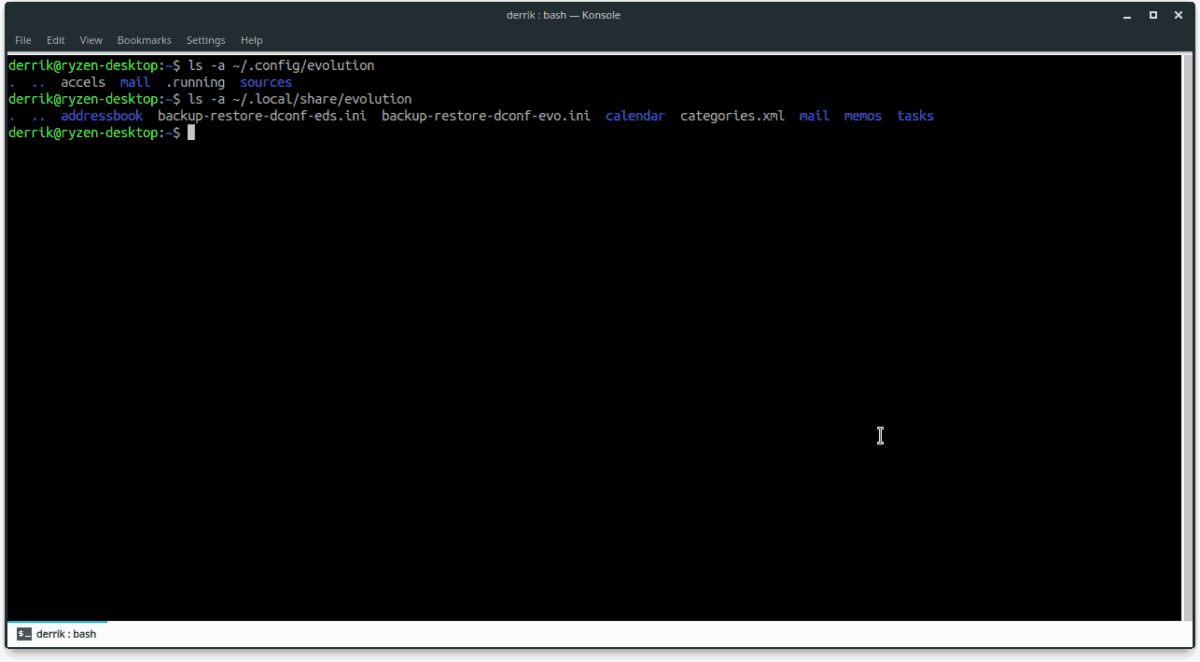
Task: Click the 'calendar' directory name in the output
Action: coord(634,115)
